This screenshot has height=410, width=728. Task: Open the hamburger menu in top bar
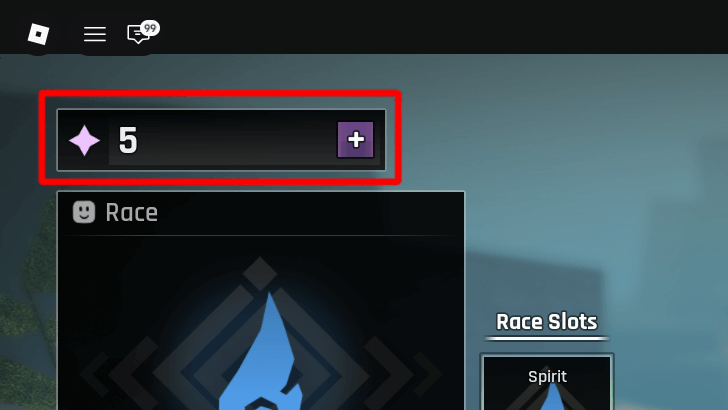(x=95, y=34)
